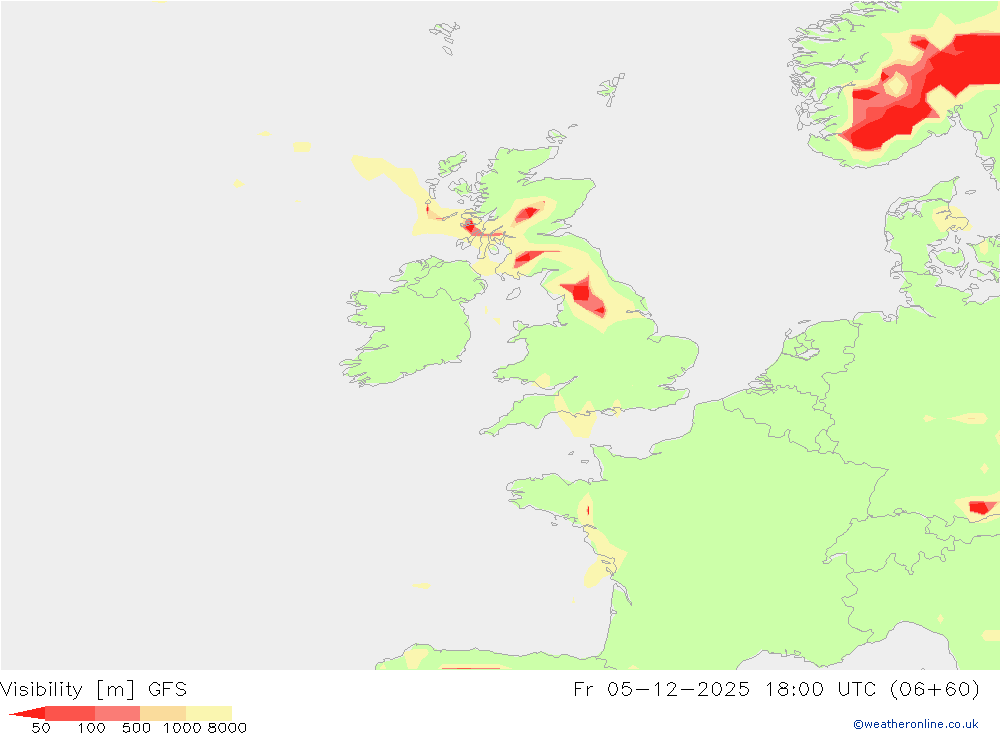Click the pale yellow legend swatch before 8000

point(209,713)
